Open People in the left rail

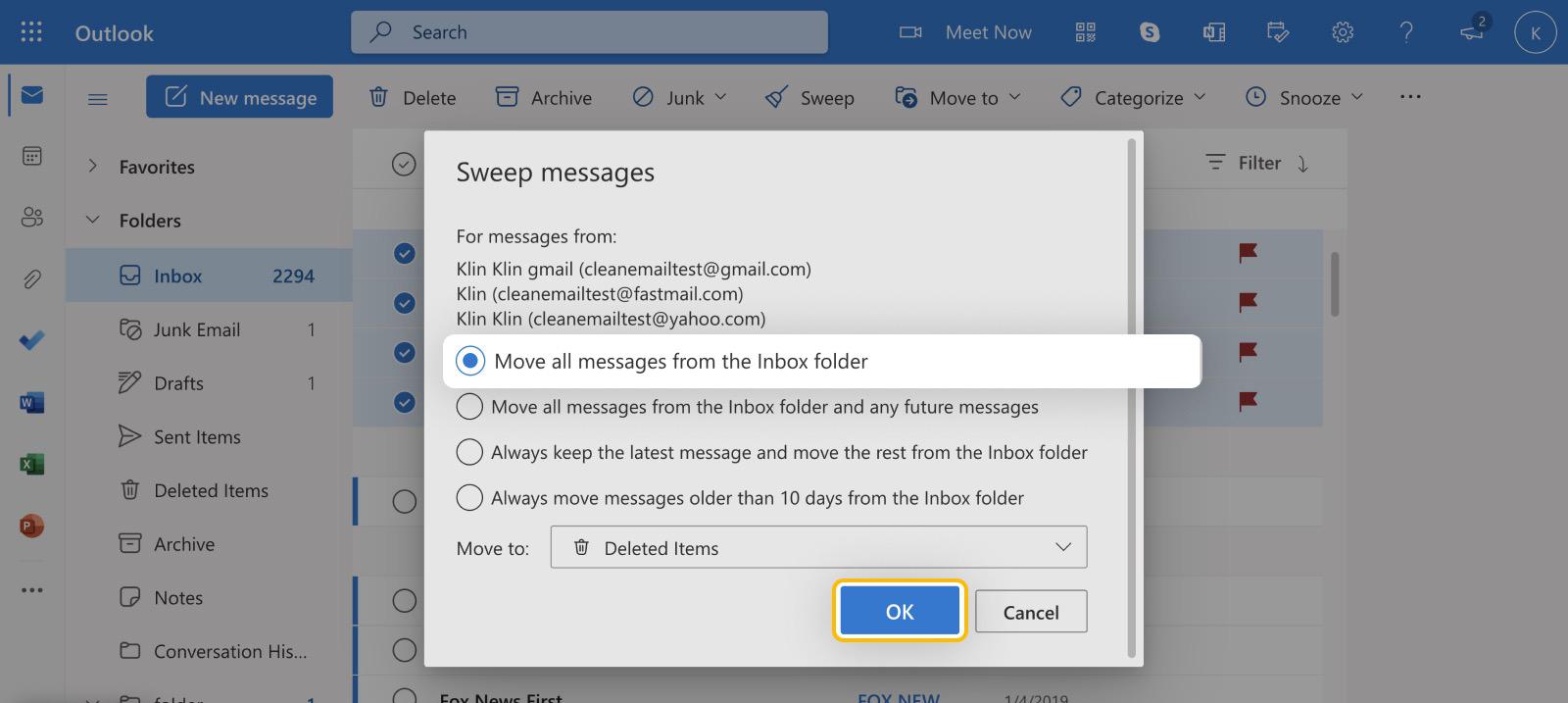(31, 218)
